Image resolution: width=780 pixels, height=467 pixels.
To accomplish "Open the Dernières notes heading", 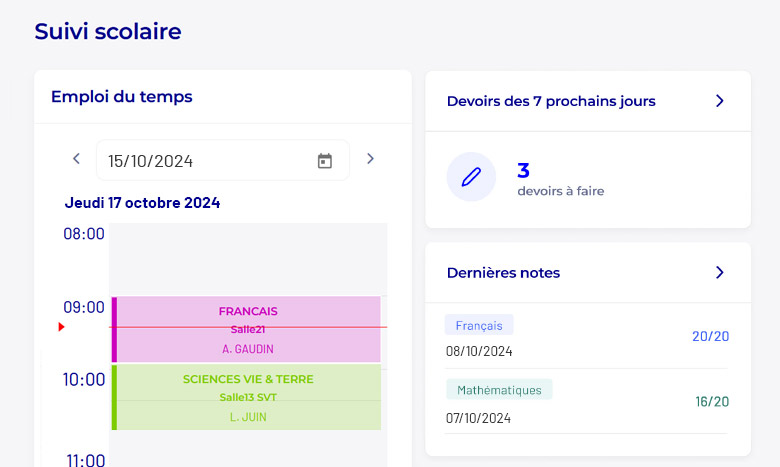I will tap(503, 273).
